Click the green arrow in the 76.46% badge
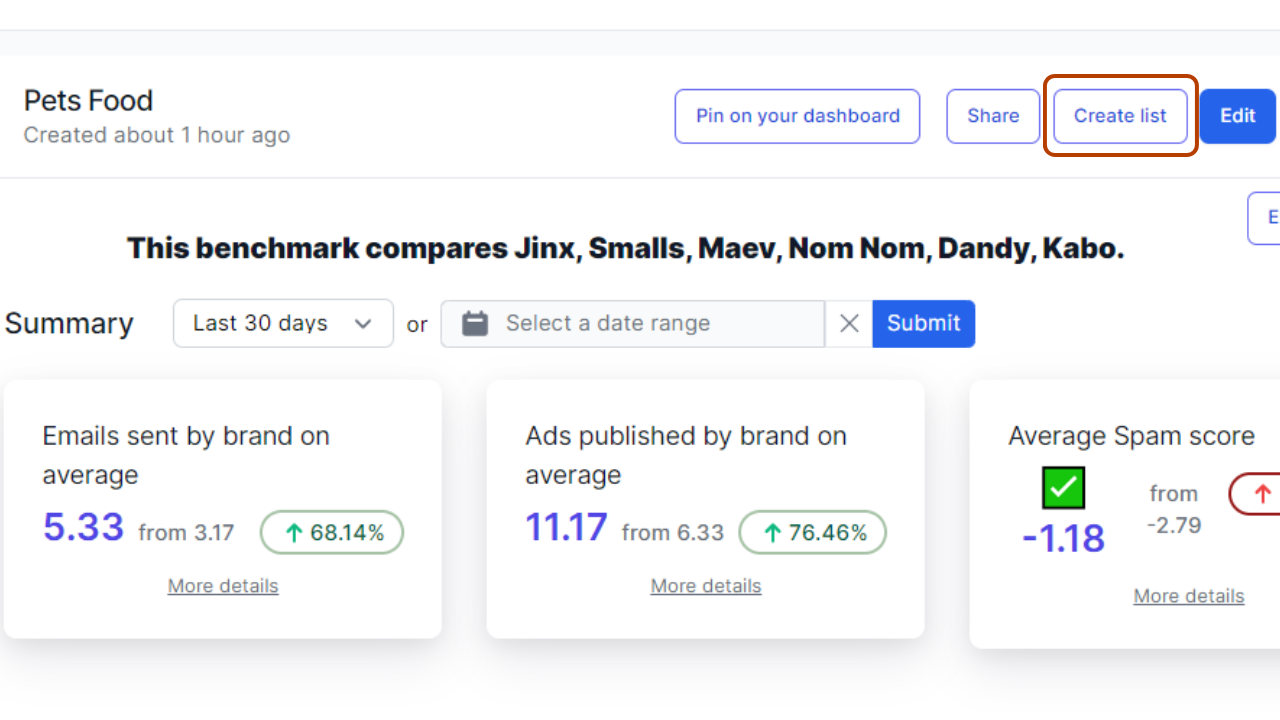Viewport: 1280px width, 720px height. [x=773, y=533]
